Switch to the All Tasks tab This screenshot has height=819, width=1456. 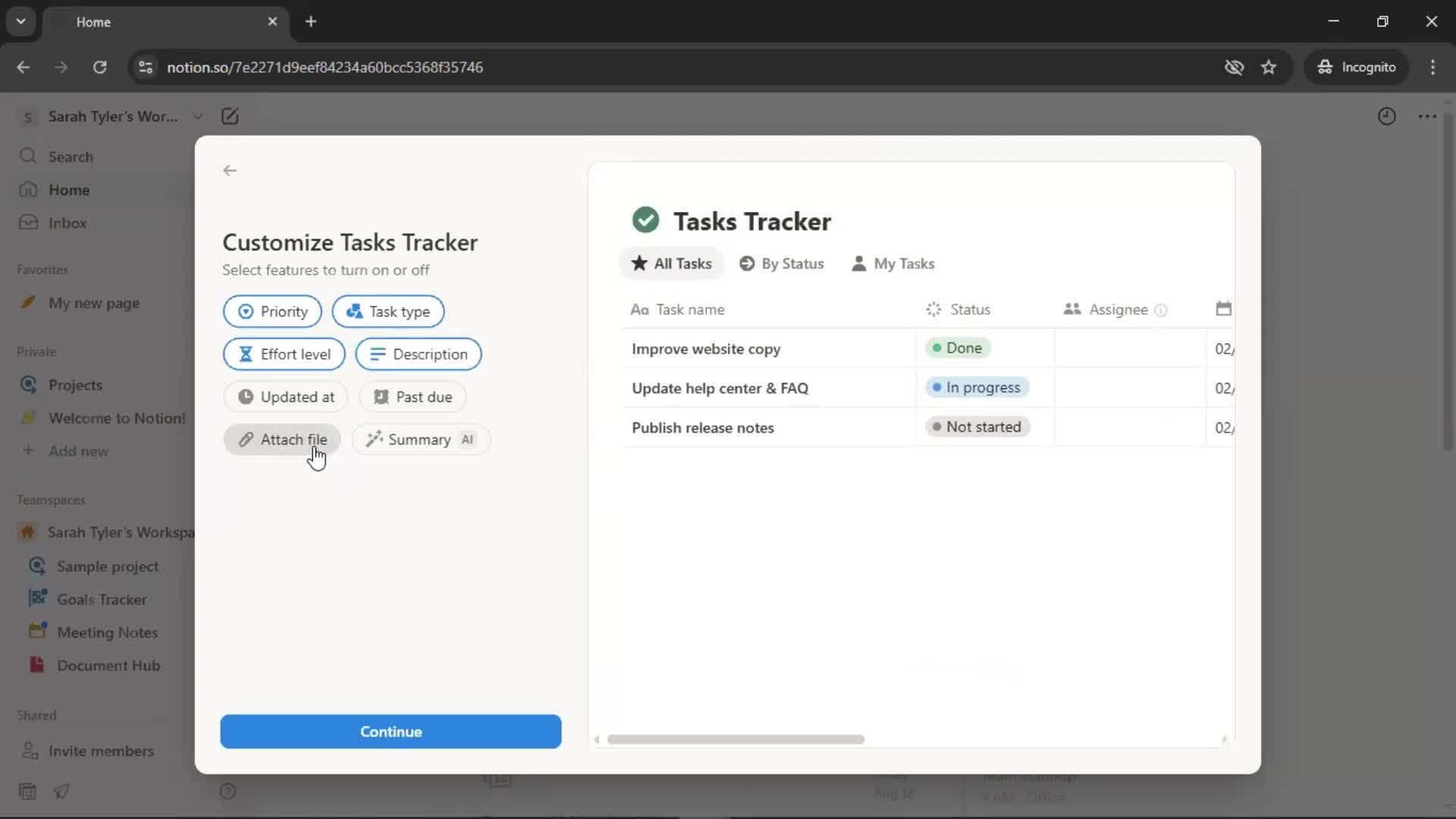click(x=671, y=264)
